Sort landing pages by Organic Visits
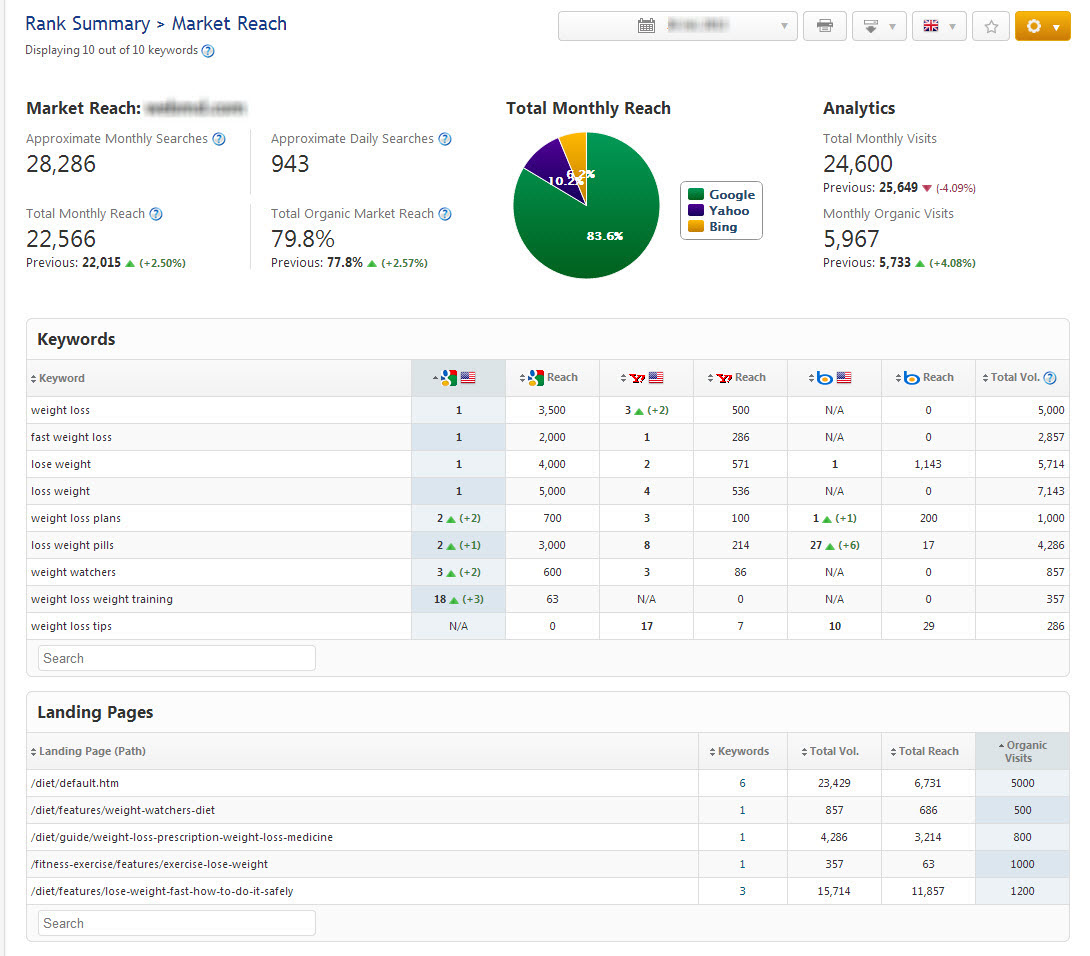 pos(1021,751)
